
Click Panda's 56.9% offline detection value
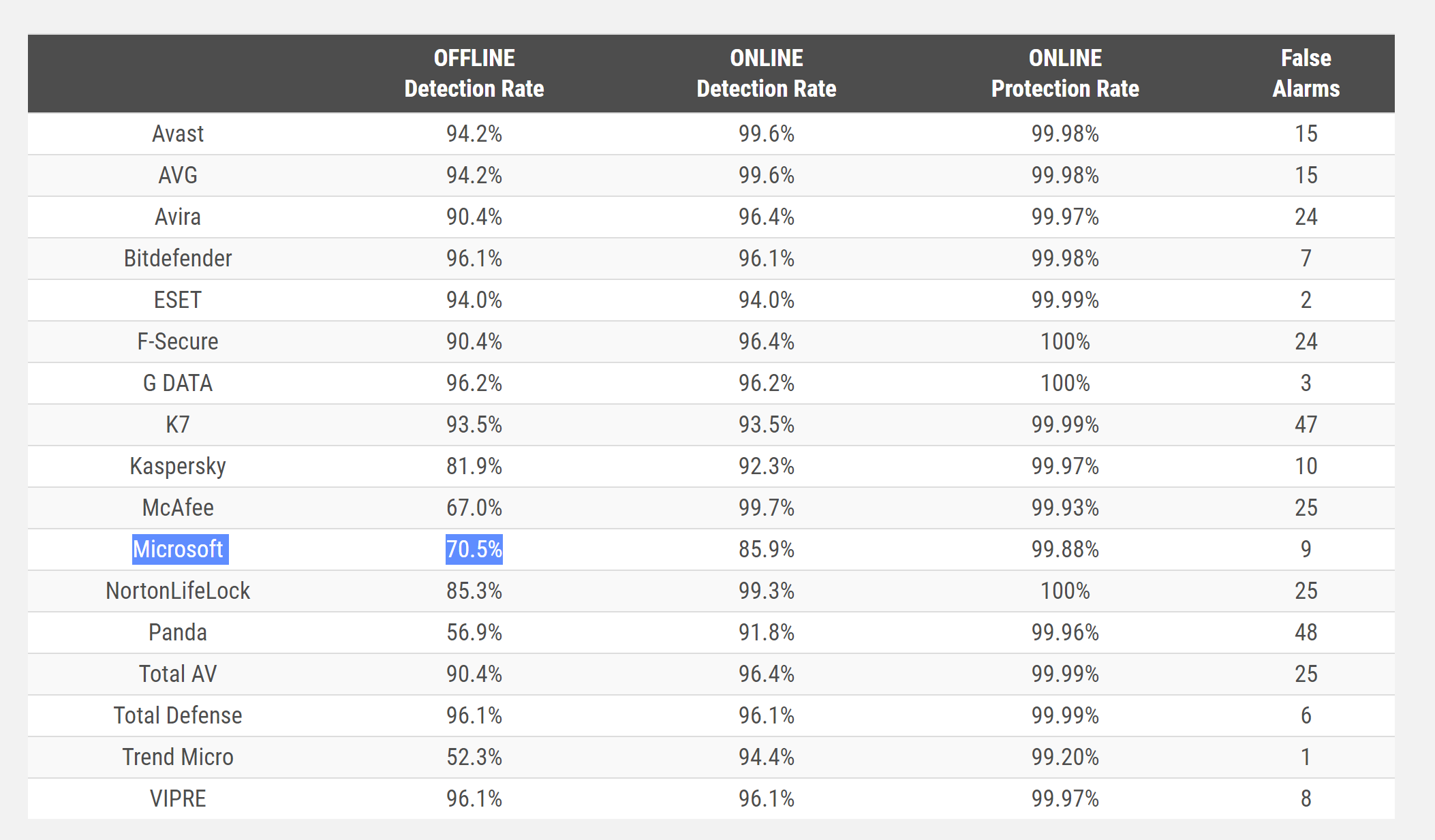[x=474, y=632]
